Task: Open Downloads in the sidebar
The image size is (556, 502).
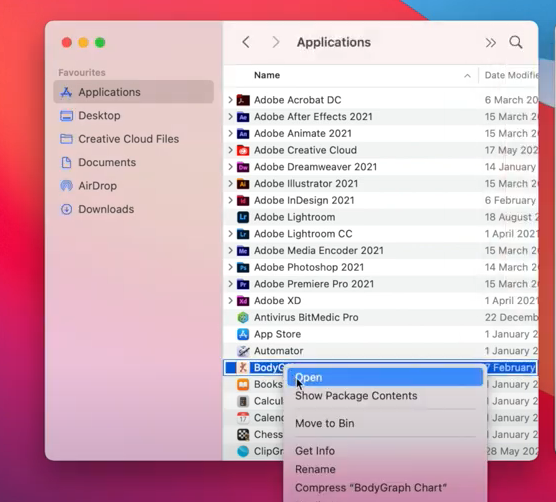Action: 134,209
